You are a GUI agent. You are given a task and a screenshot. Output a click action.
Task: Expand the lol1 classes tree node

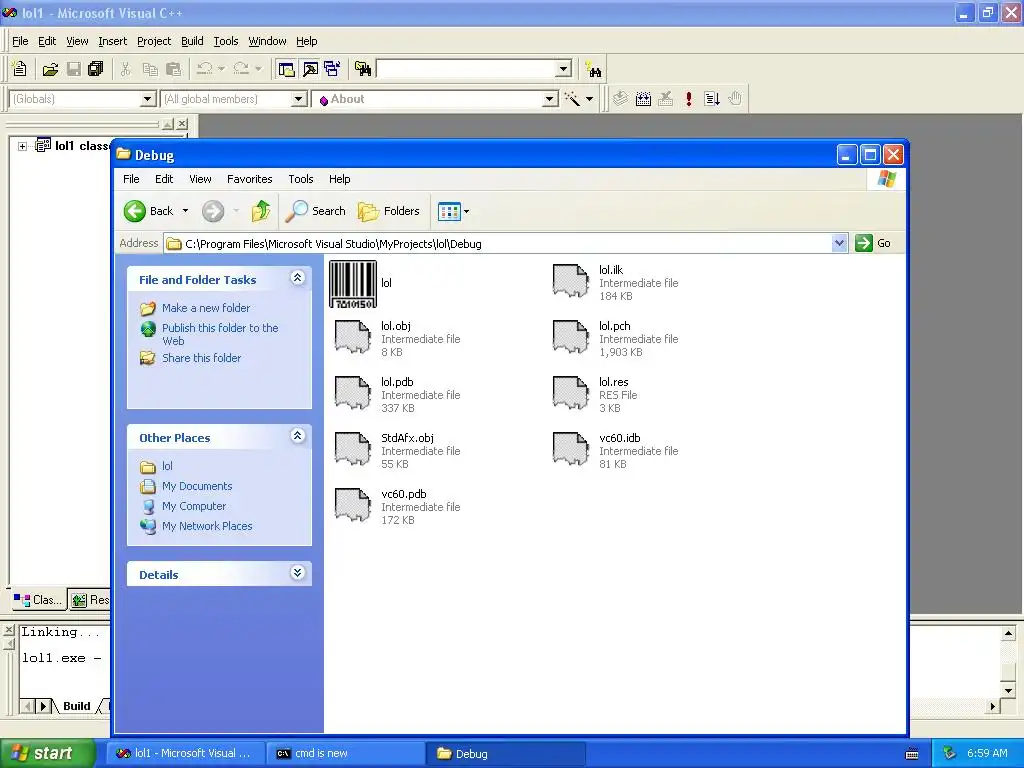[x=22, y=146]
